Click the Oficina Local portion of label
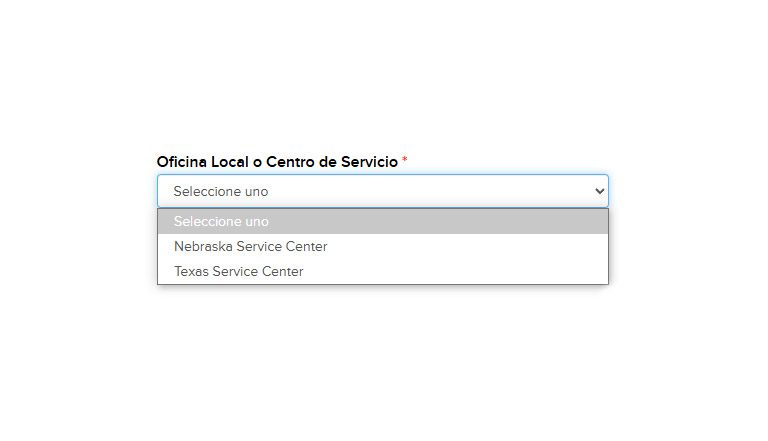 [x=203, y=162]
